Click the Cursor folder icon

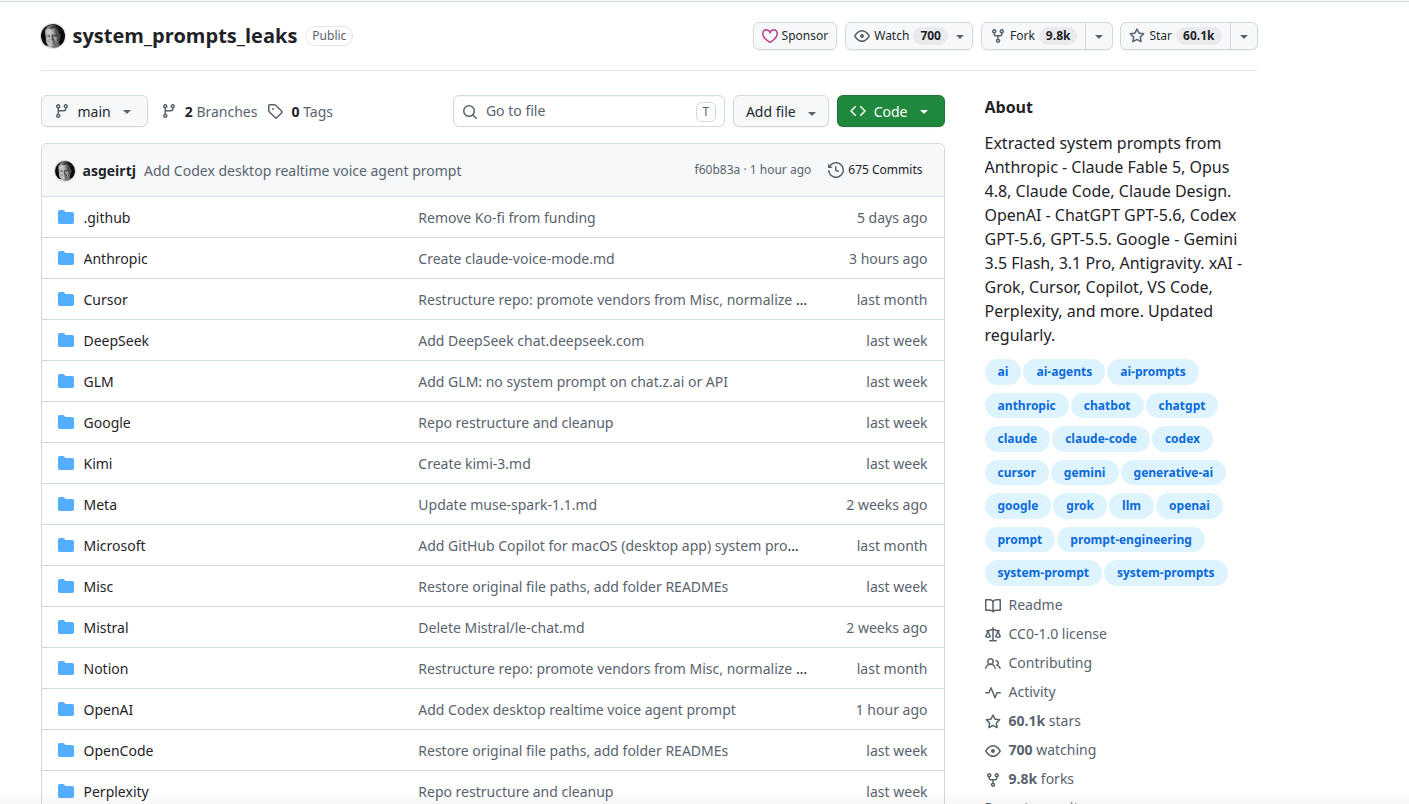[66, 300]
